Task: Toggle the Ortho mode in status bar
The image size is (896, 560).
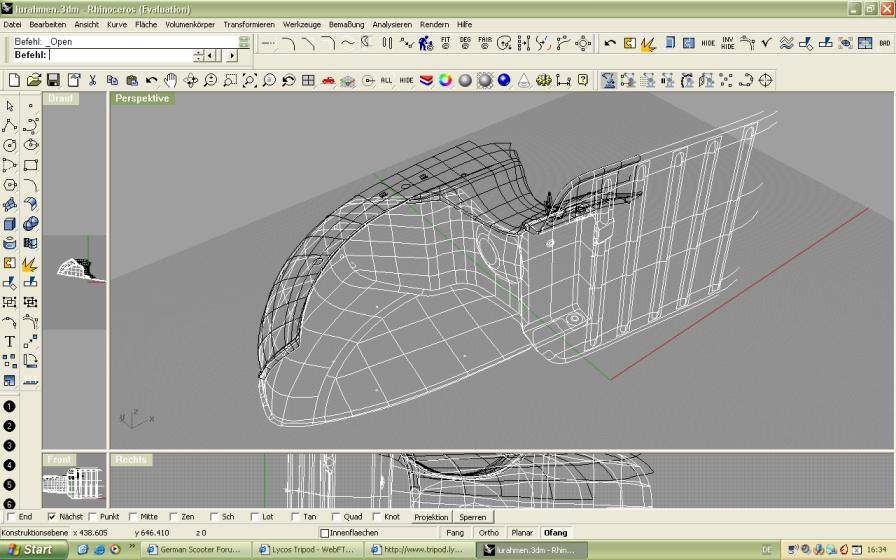Action: click(488, 533)
